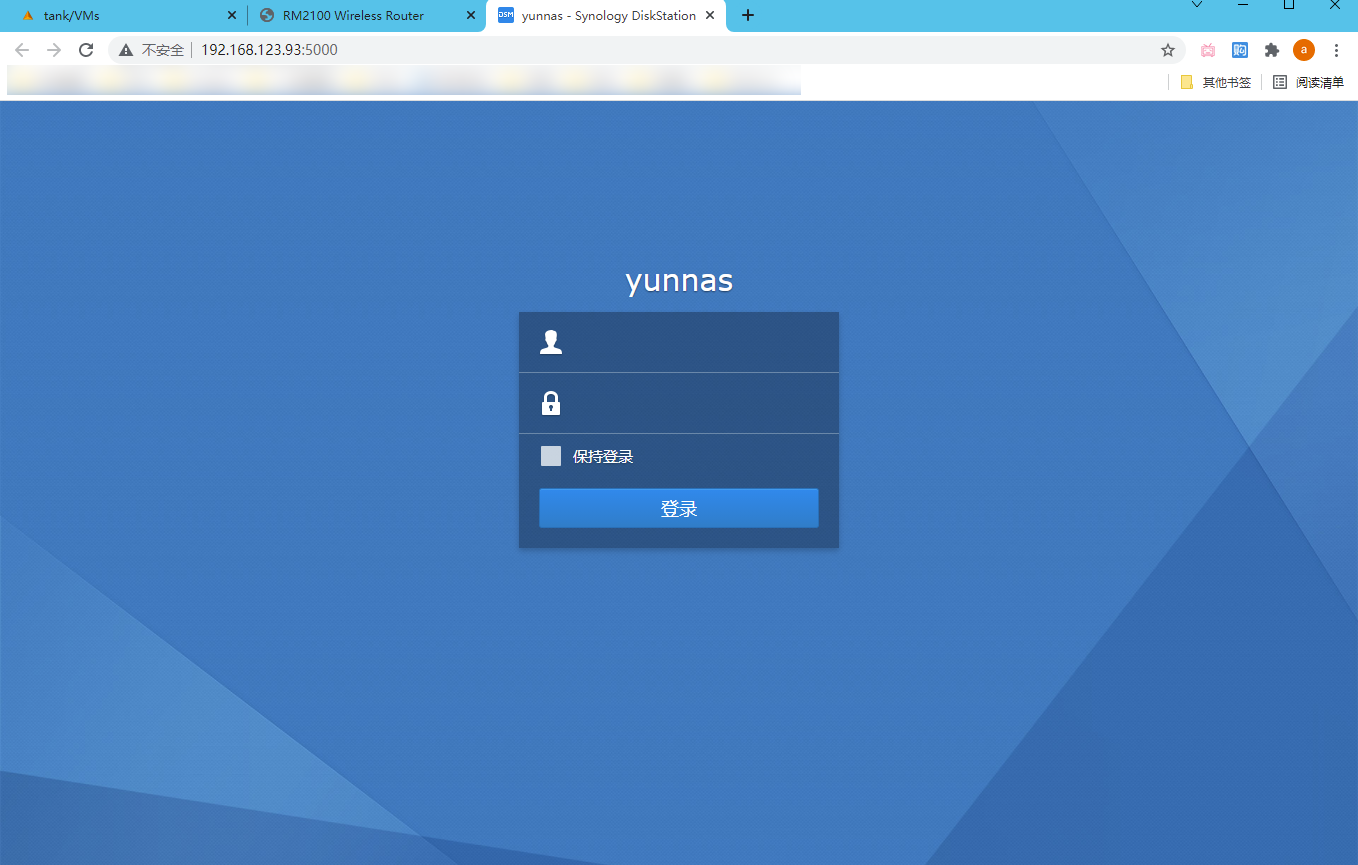Bookmark this page with the star icon

(x=1167, y=50)
